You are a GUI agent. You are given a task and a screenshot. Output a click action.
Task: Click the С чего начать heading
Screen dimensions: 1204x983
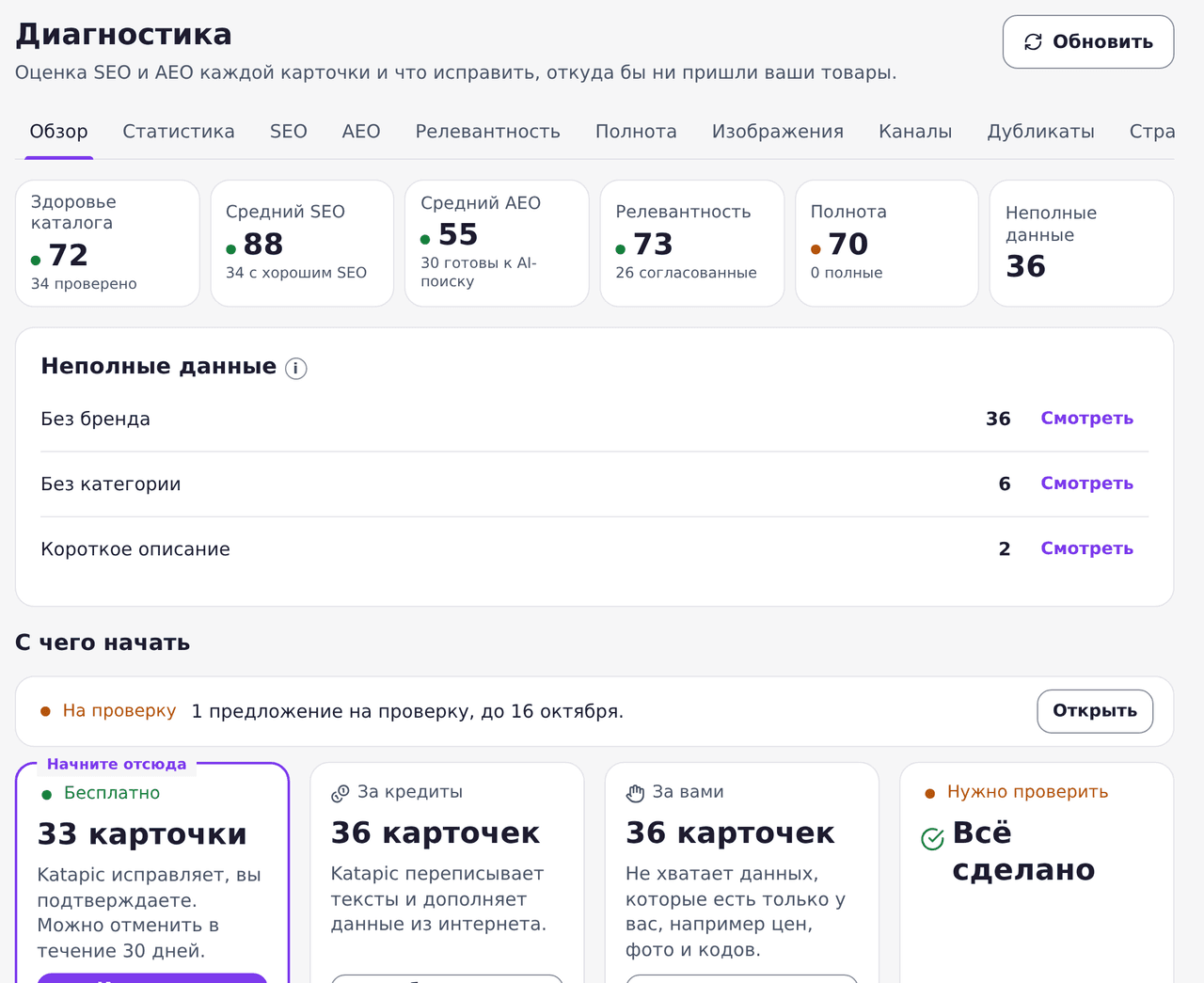103,642
